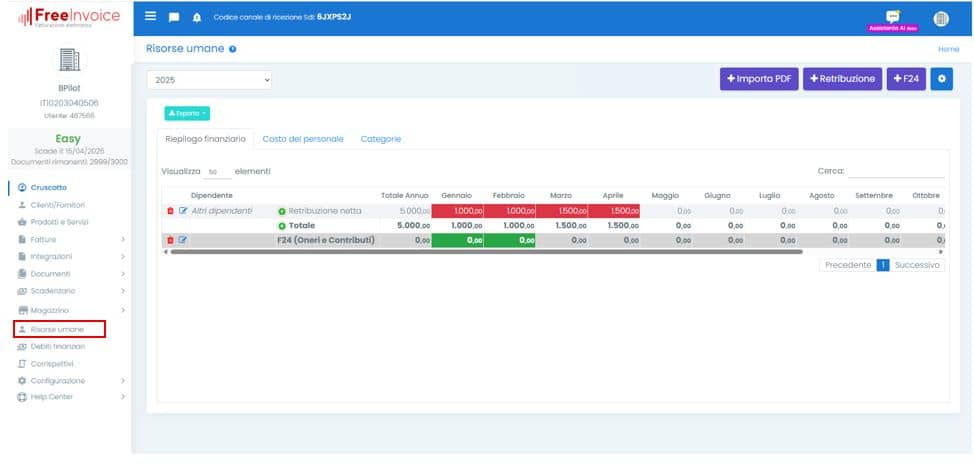Click the scrollbar right arrow of the table
This screenshot has width=974, height=474.
point(941,252)
